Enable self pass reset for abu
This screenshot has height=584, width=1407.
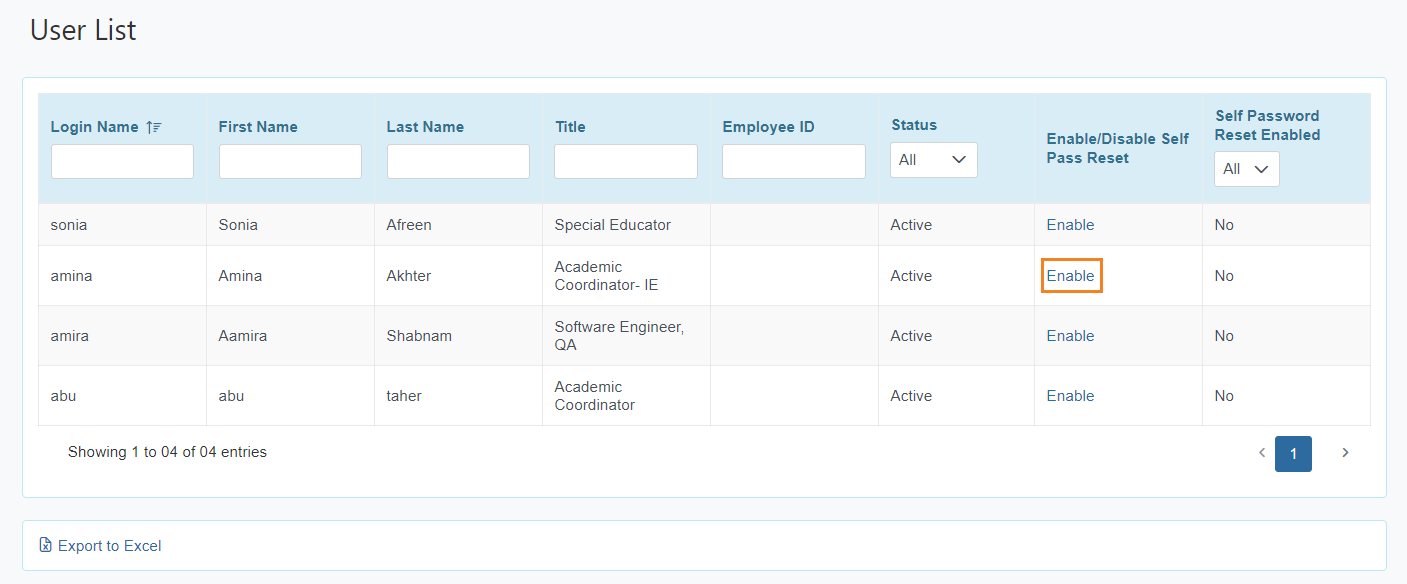pos(1070,396)
